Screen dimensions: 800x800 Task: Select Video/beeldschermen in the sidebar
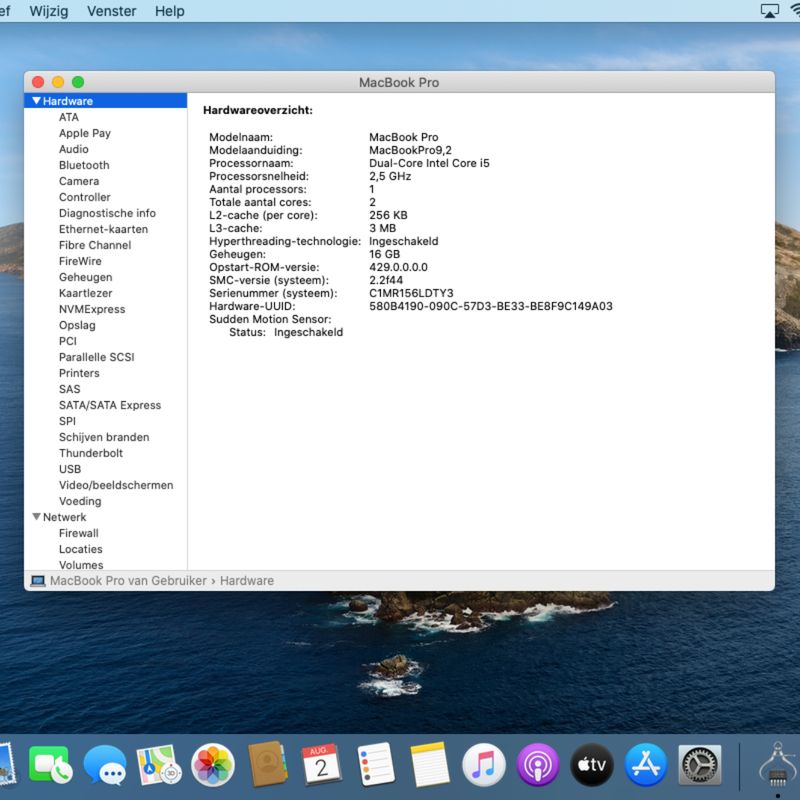[116, 485]
